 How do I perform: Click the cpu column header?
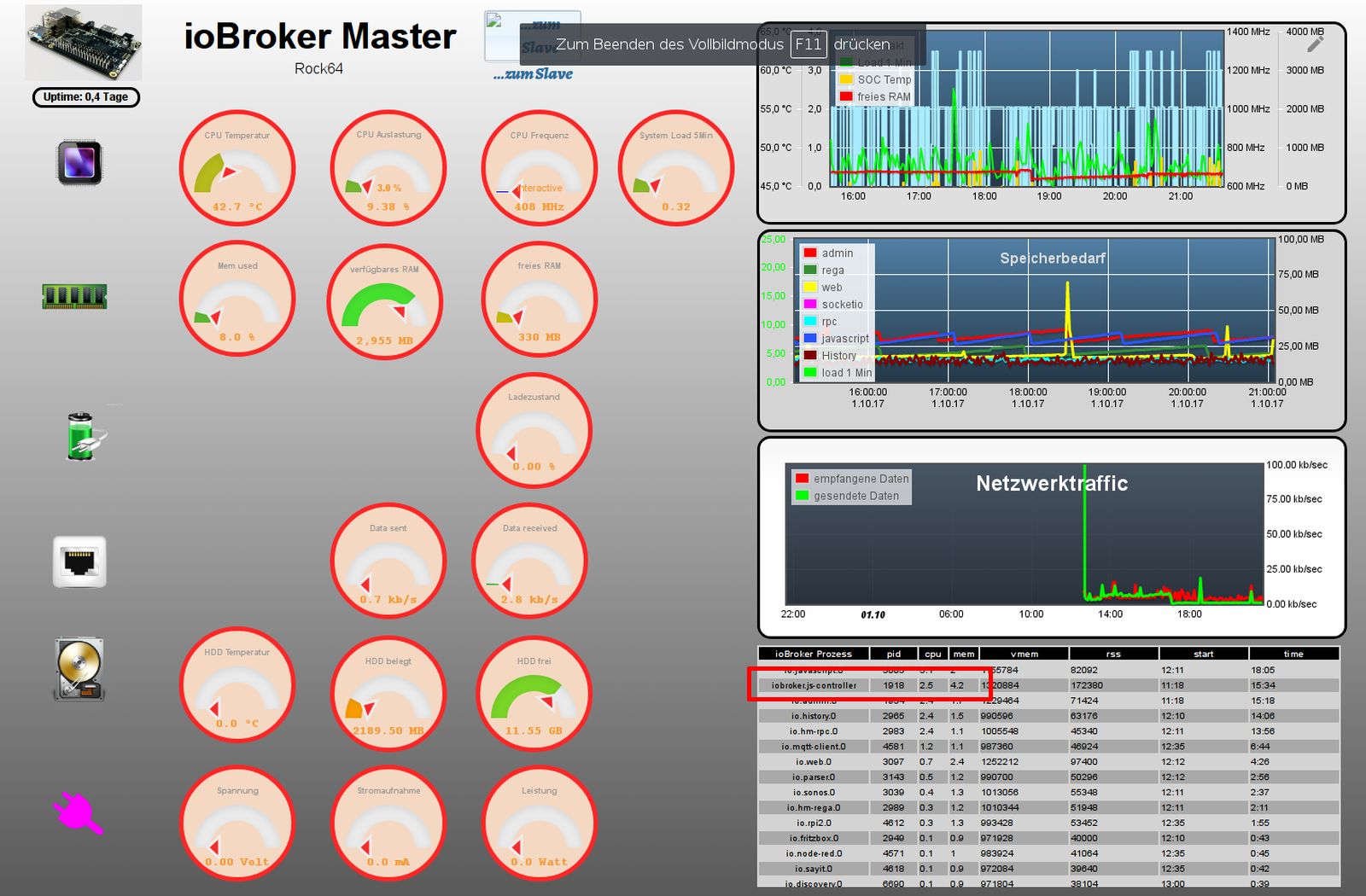click(x=933, y=654)
